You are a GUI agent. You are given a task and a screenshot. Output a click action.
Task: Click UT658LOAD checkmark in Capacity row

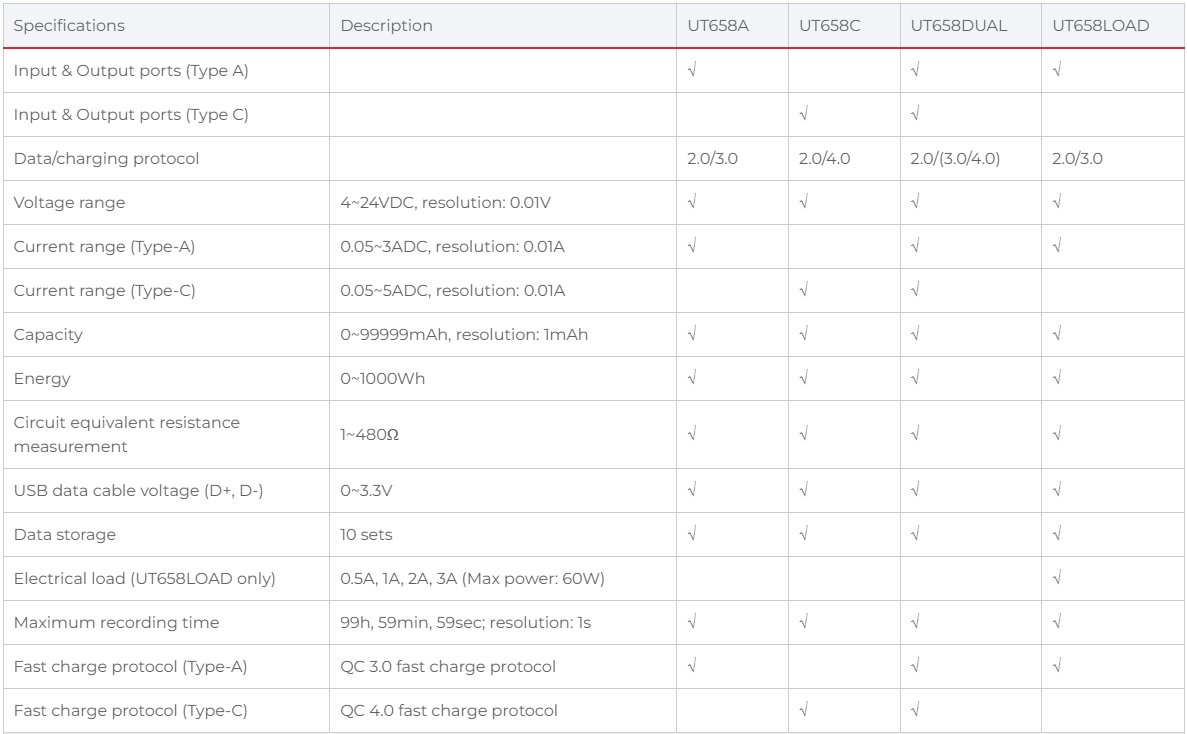1057,335
